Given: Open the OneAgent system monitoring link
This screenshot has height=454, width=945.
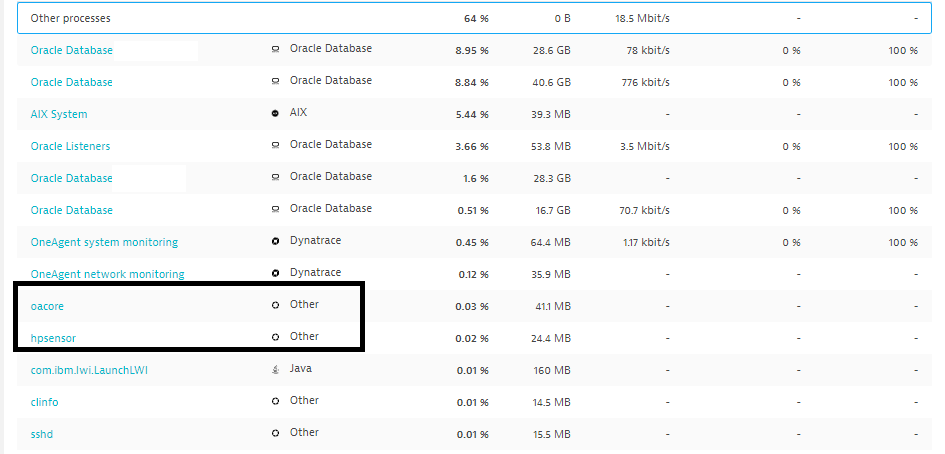Looking at the screenshot, I should (x=104, y=242).
